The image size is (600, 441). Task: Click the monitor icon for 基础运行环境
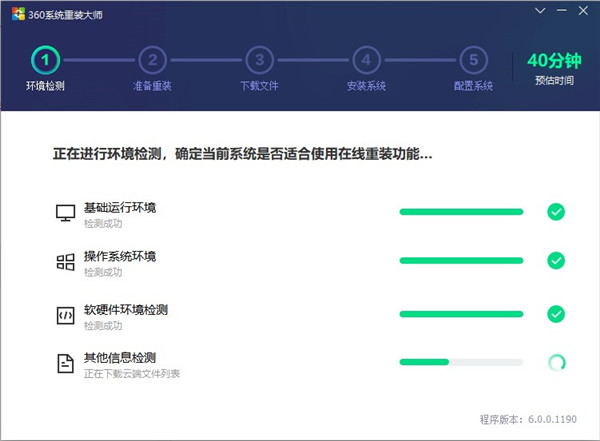coord(66,213)
